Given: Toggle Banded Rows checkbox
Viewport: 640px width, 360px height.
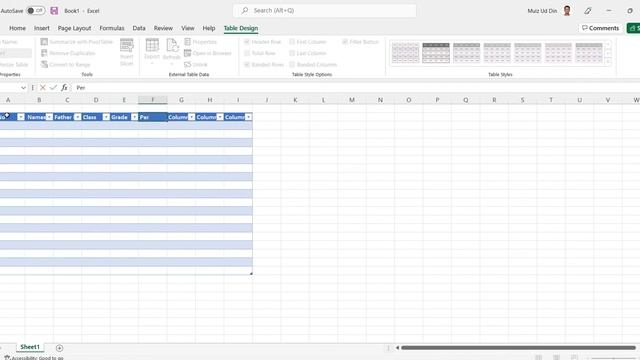Looking at the screenshot, I should [x=247, y=64].
